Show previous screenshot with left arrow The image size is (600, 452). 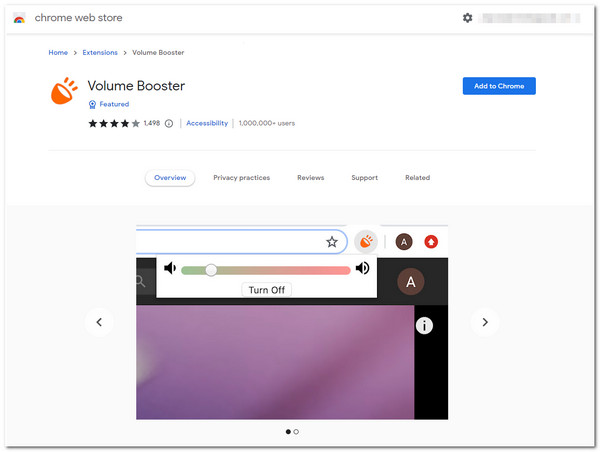click(x=99, y=322)
